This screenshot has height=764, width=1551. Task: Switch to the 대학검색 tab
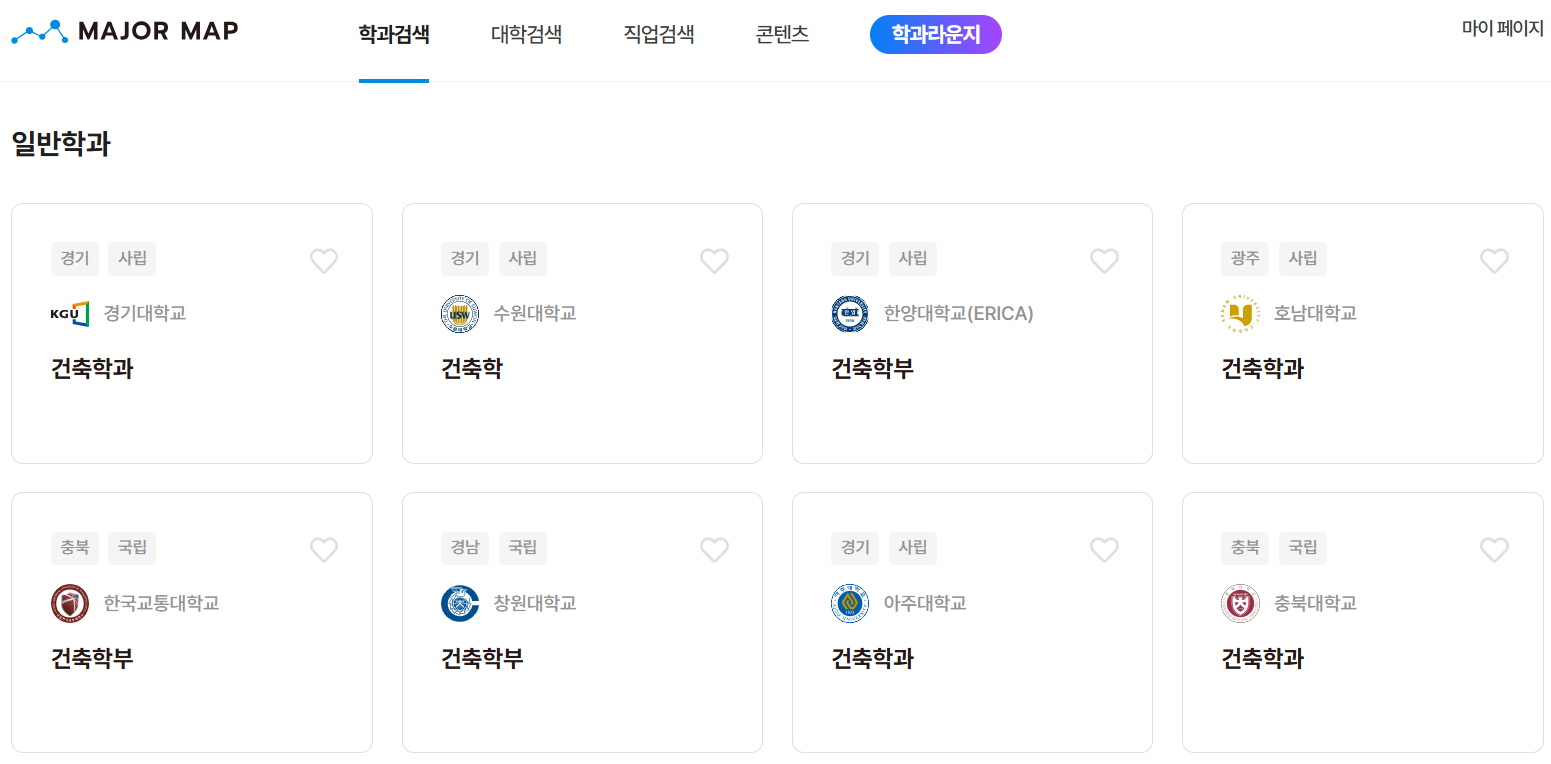click(x=526, y=33)
